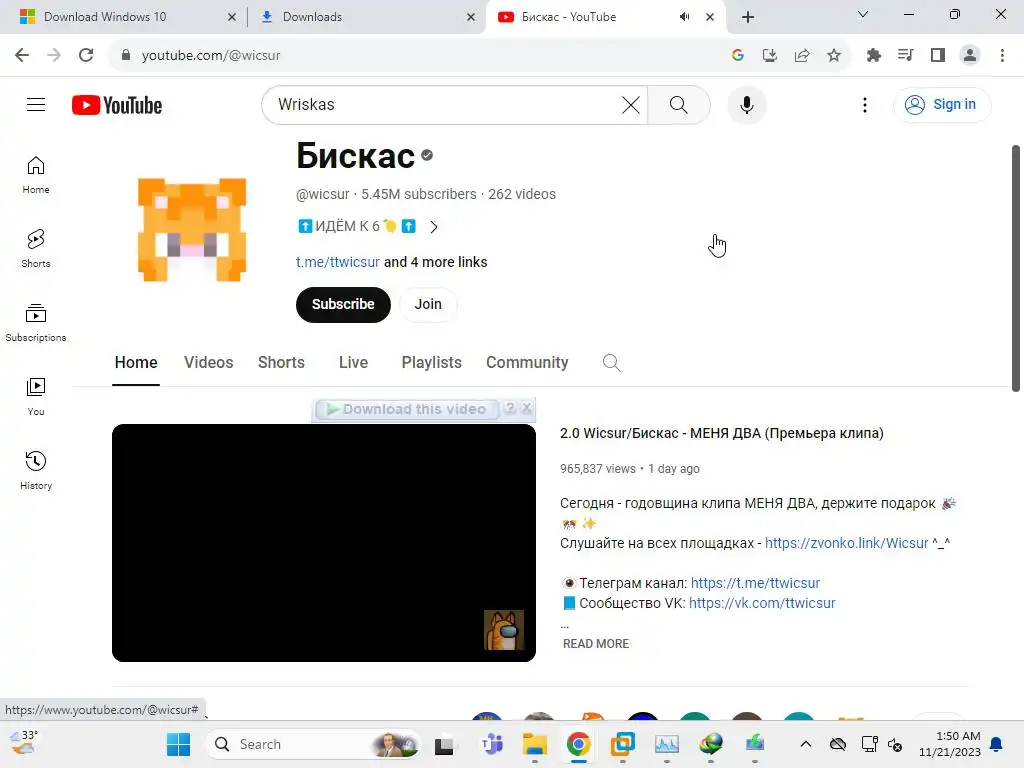Search within the channel using magnifier icon
The image size is (1024, 768).
point(611,362)
